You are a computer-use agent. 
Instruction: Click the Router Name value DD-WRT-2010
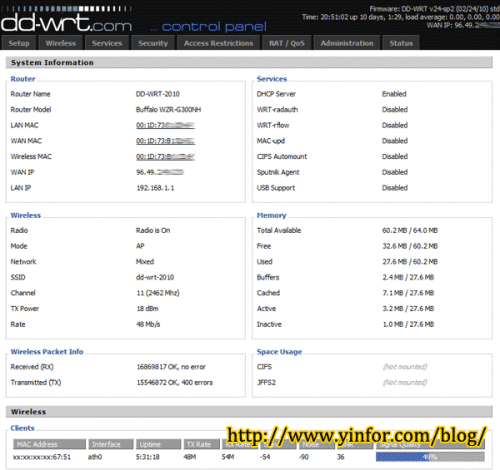point(158,94)
